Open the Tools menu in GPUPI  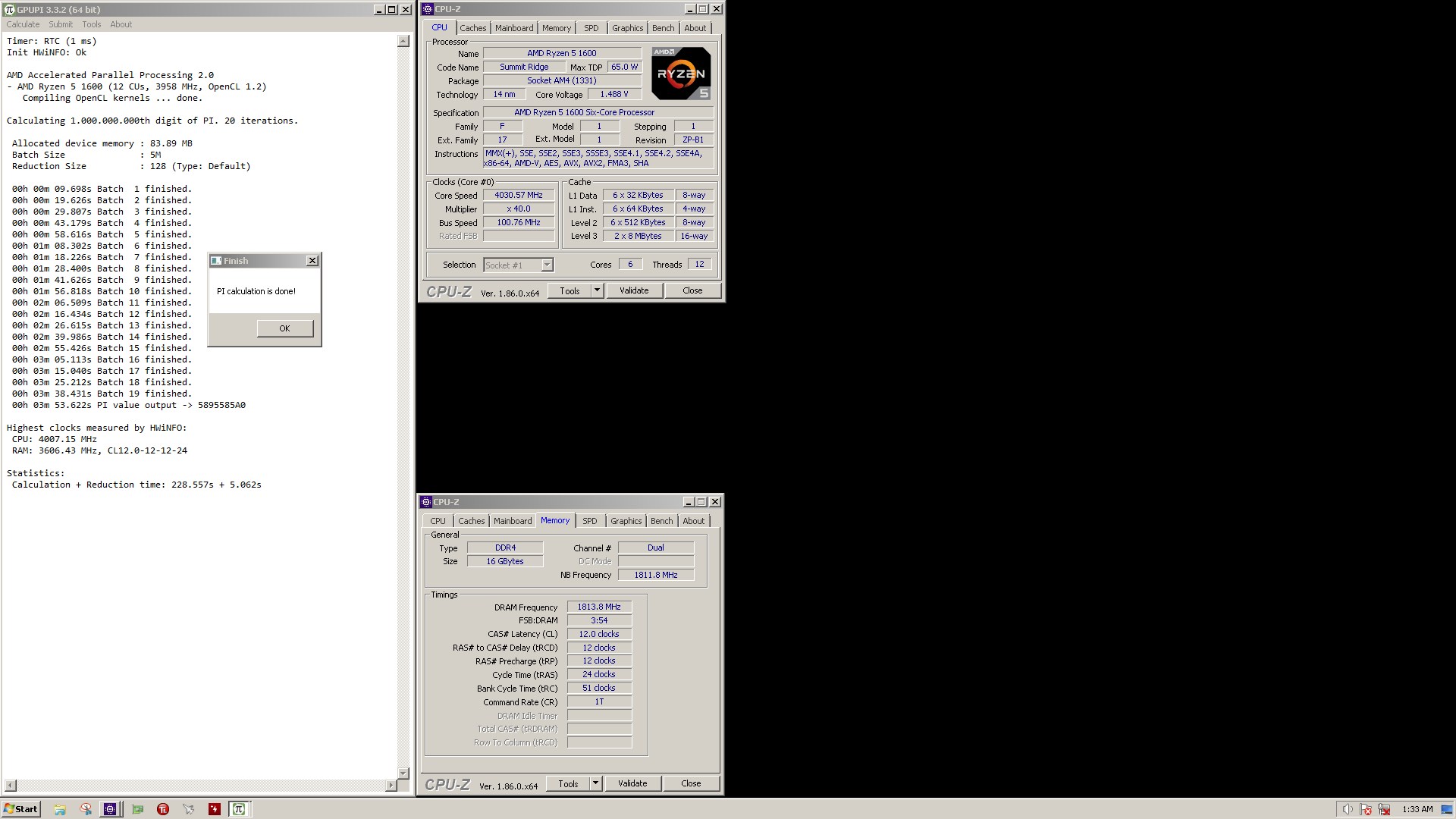92,24
